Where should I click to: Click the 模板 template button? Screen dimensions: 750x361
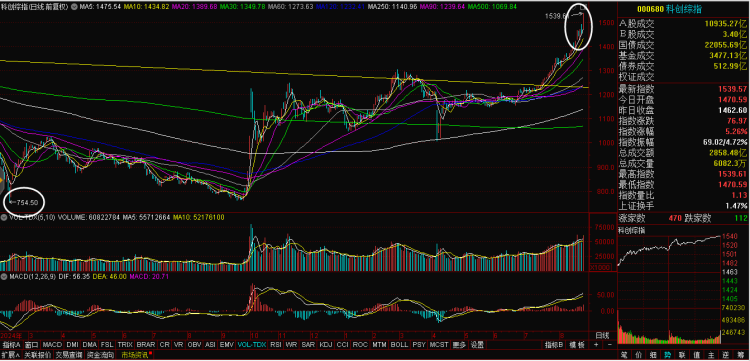(x=577, y=344)
